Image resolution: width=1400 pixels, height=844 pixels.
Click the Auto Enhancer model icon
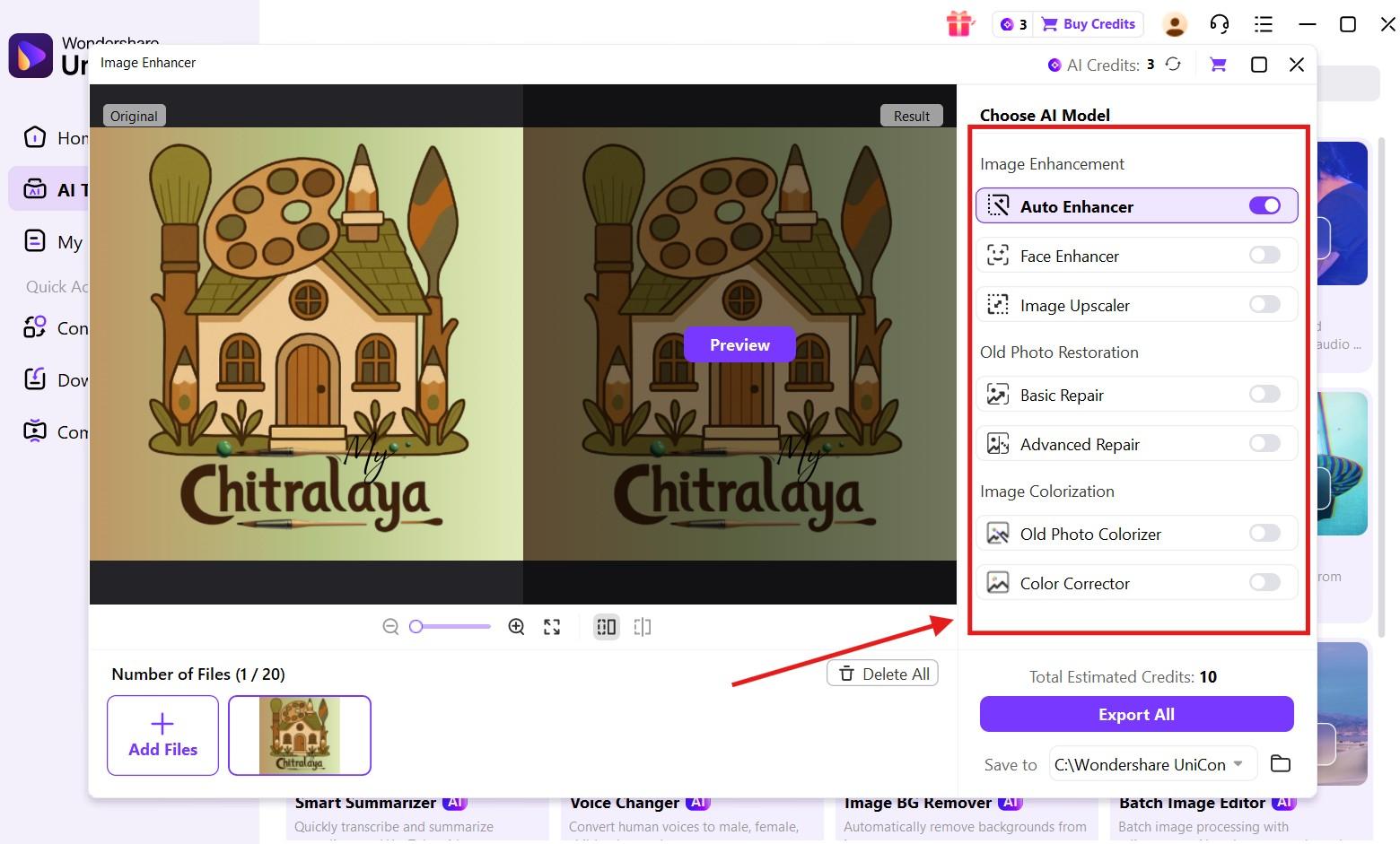point(998,206)
